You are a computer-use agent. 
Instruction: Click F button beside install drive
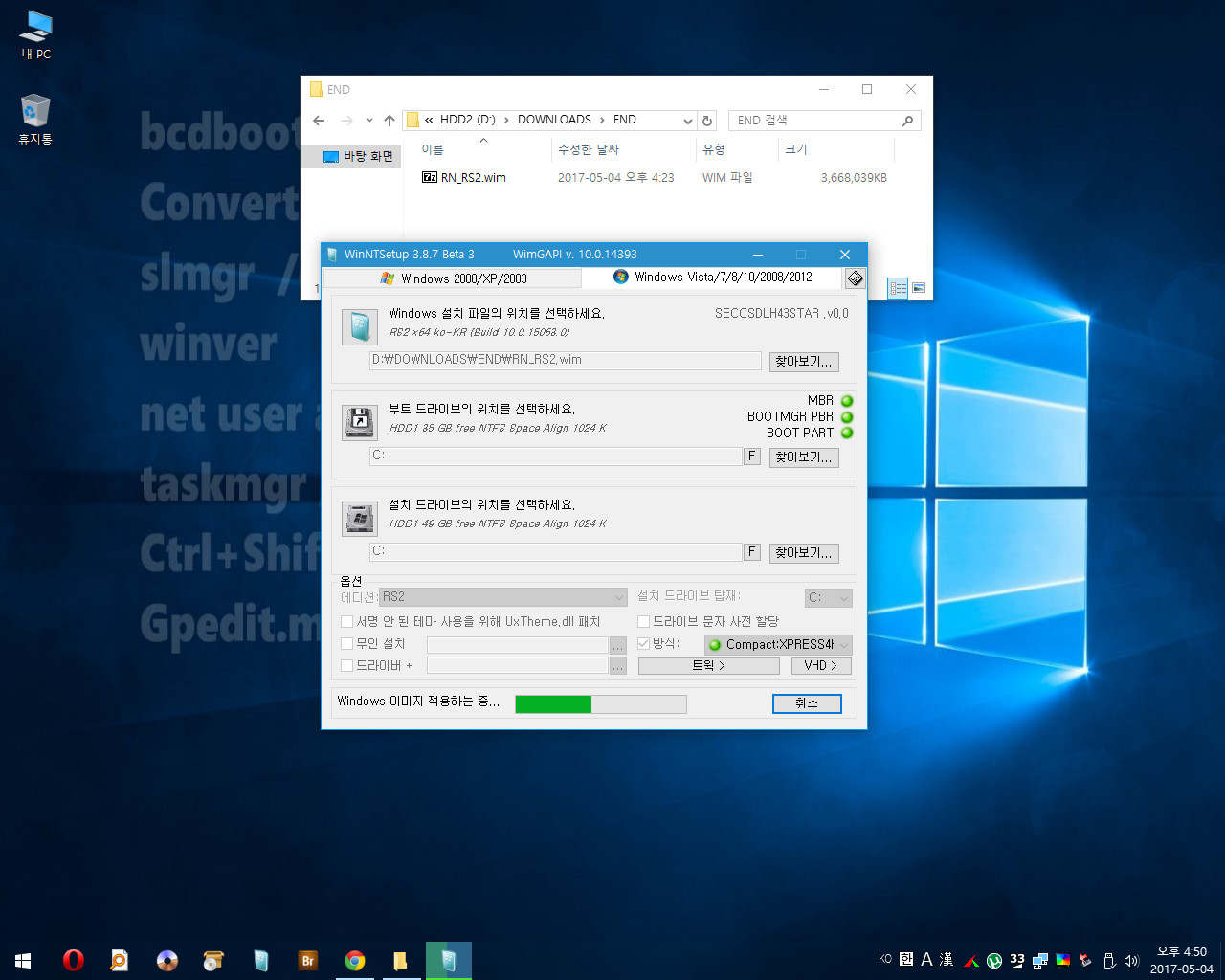[x=752, y=552]
